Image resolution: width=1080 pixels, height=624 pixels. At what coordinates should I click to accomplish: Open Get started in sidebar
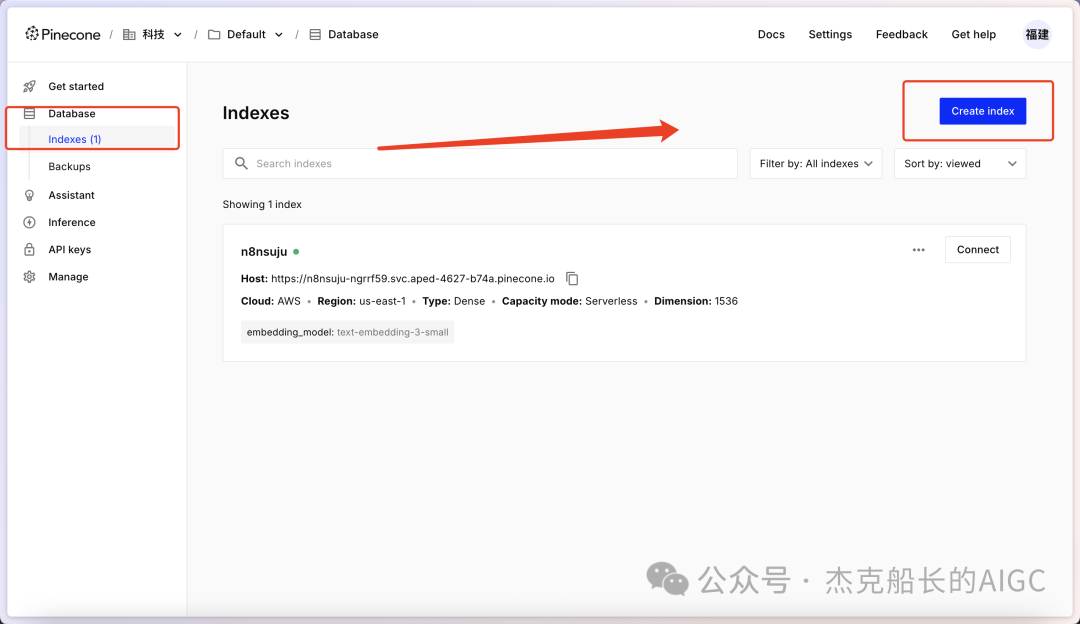tap(76, 86)
